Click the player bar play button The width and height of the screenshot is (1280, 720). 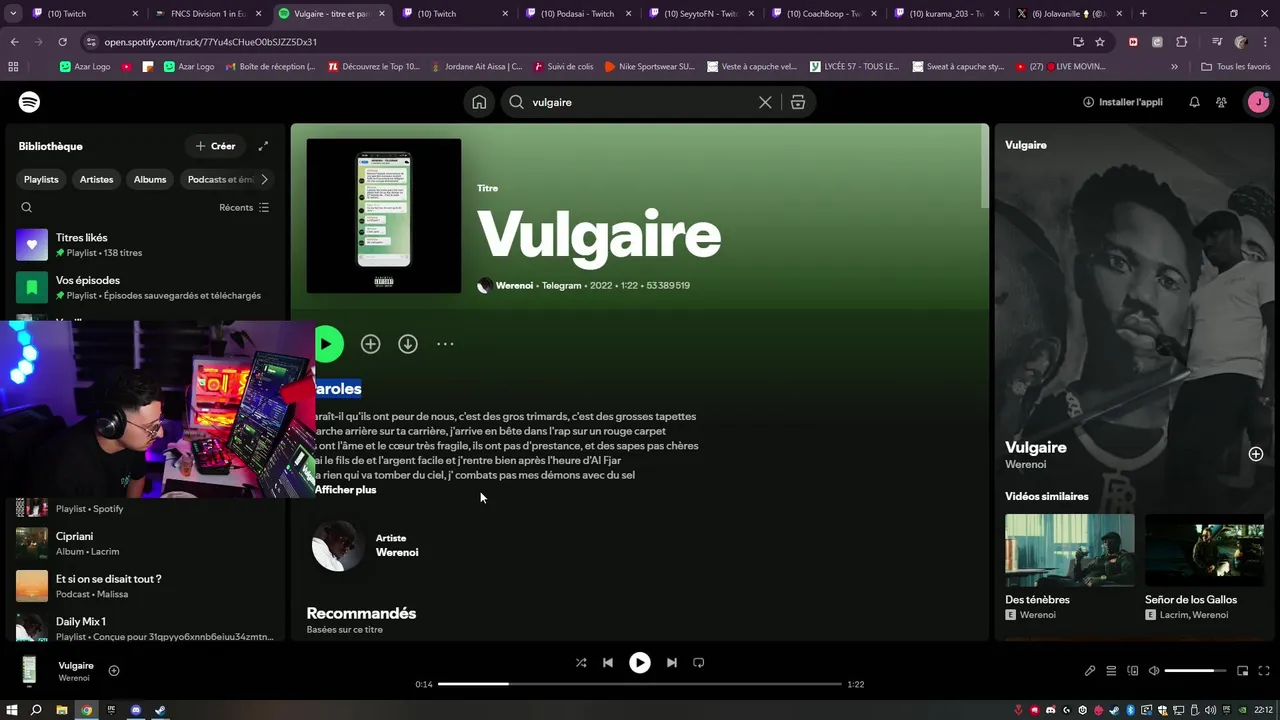(640, 662)
